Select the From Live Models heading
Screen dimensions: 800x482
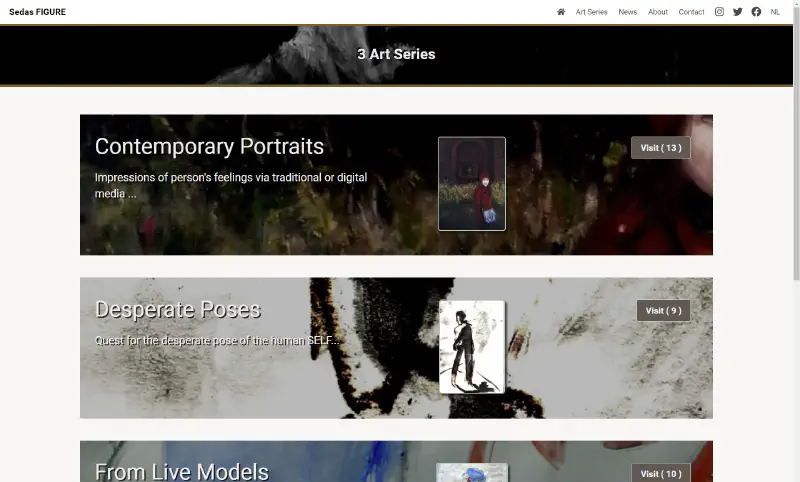click(x=182, y=472)
